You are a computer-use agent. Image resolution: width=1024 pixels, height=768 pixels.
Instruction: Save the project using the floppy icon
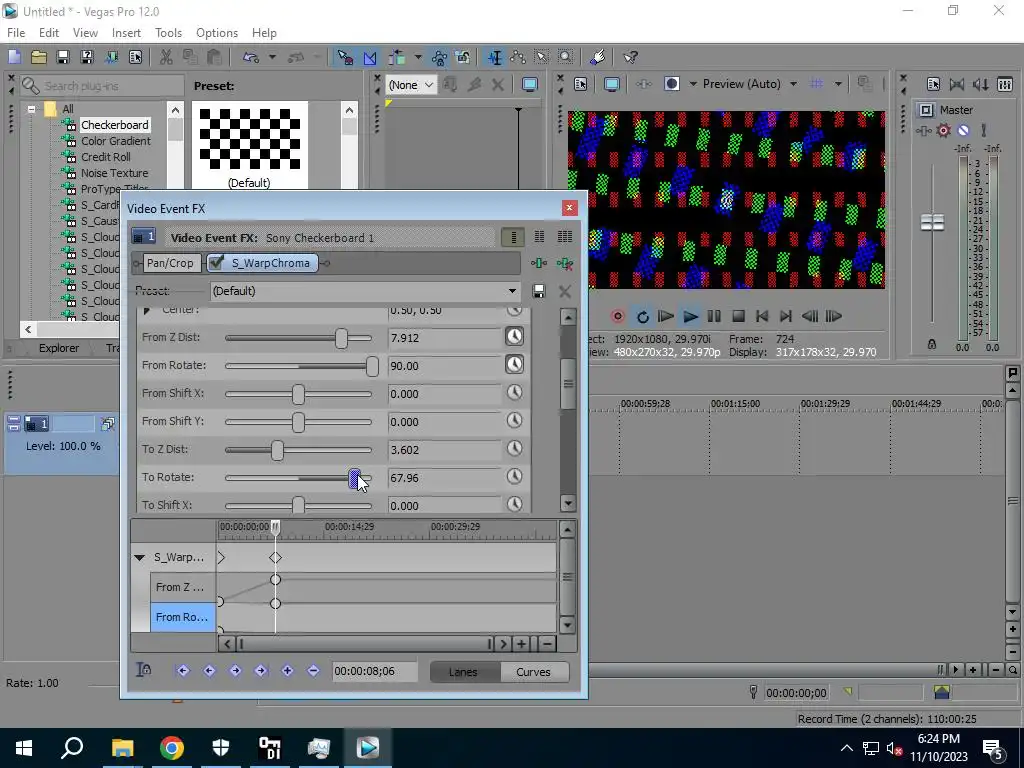click(x=63, y=57)
